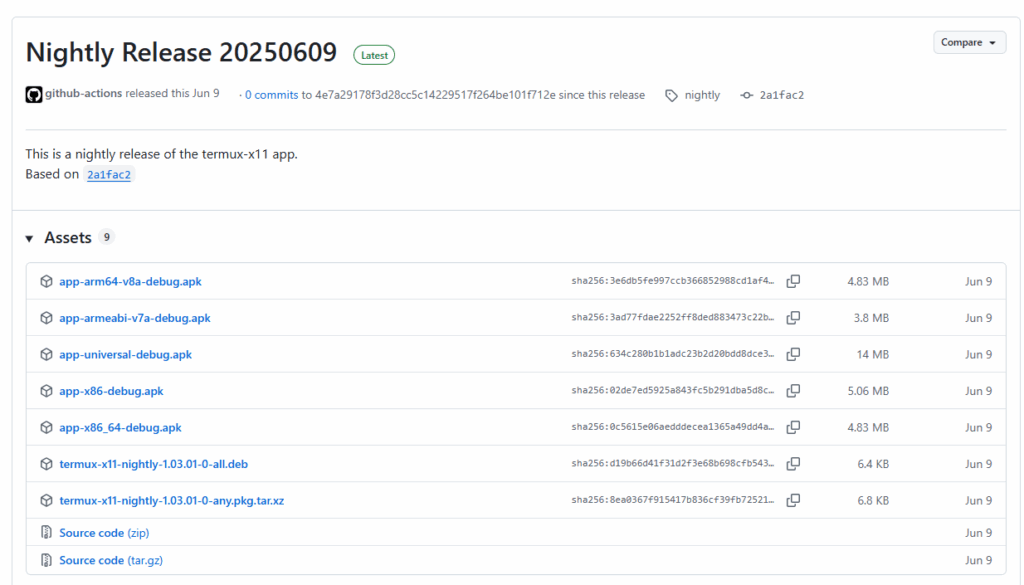
Task: Collapse the Assets section
Action: (x=29, y=238)
